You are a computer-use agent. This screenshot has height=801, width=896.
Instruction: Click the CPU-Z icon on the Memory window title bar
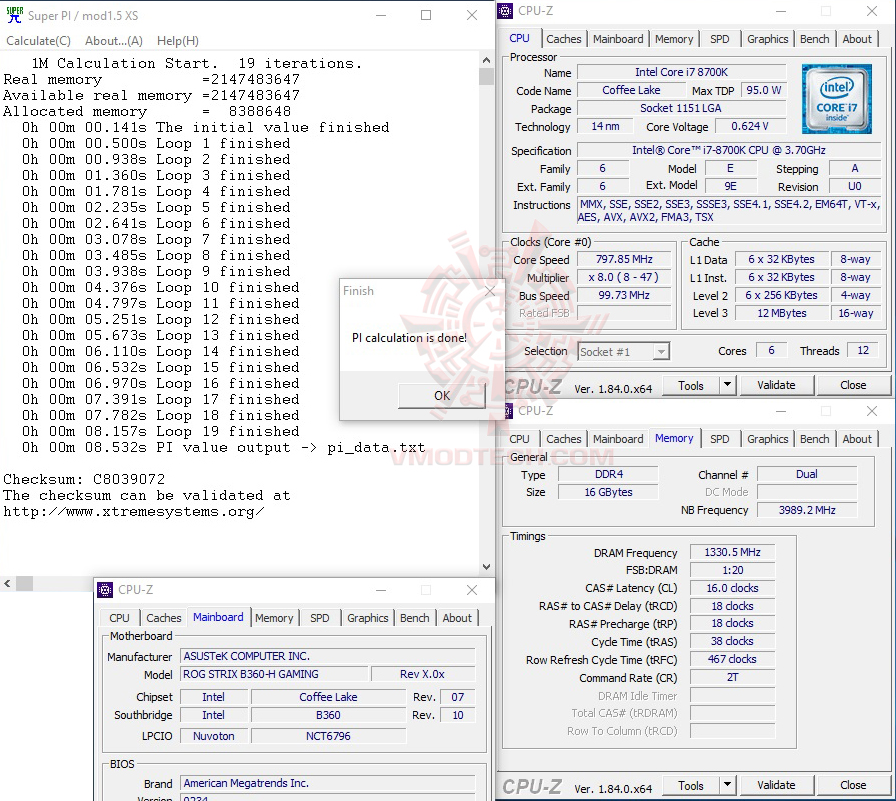click(510, 411)
